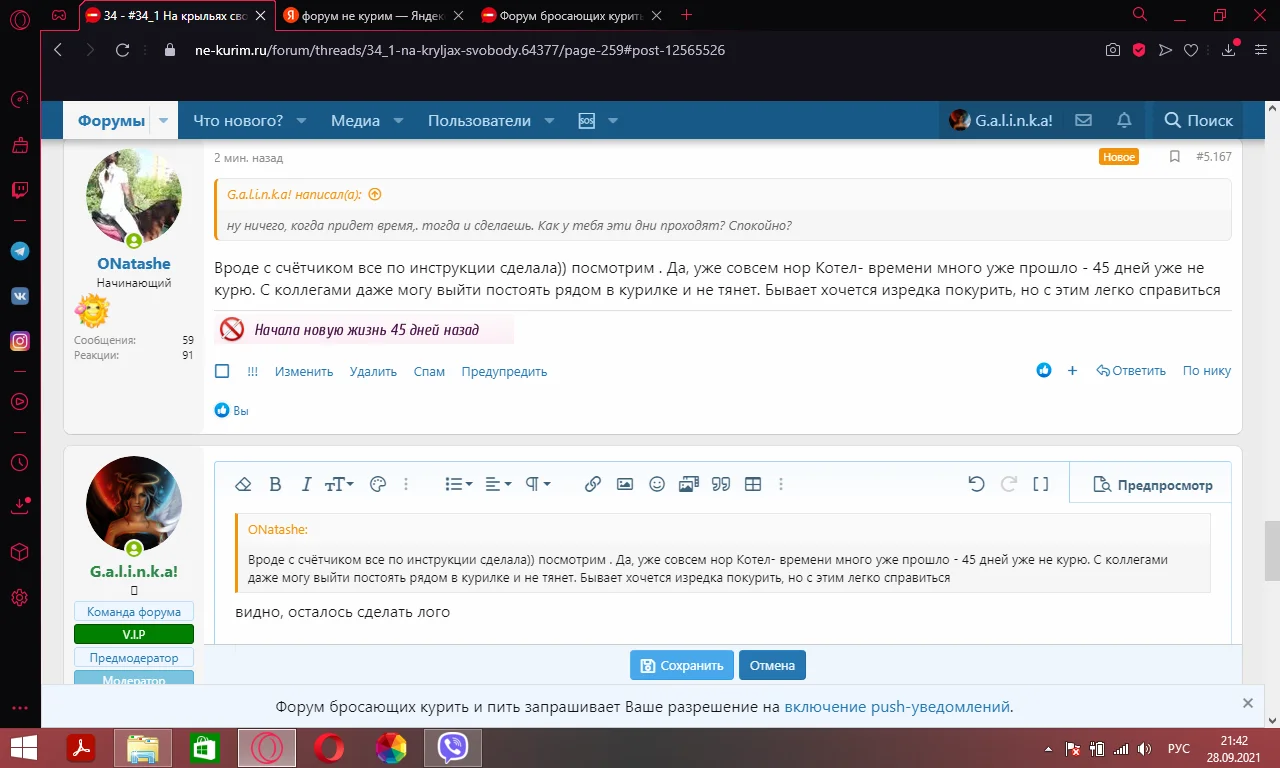Open the list style dropdown
The width and height of the screenshot is (1280, 768).
[456, 484]
